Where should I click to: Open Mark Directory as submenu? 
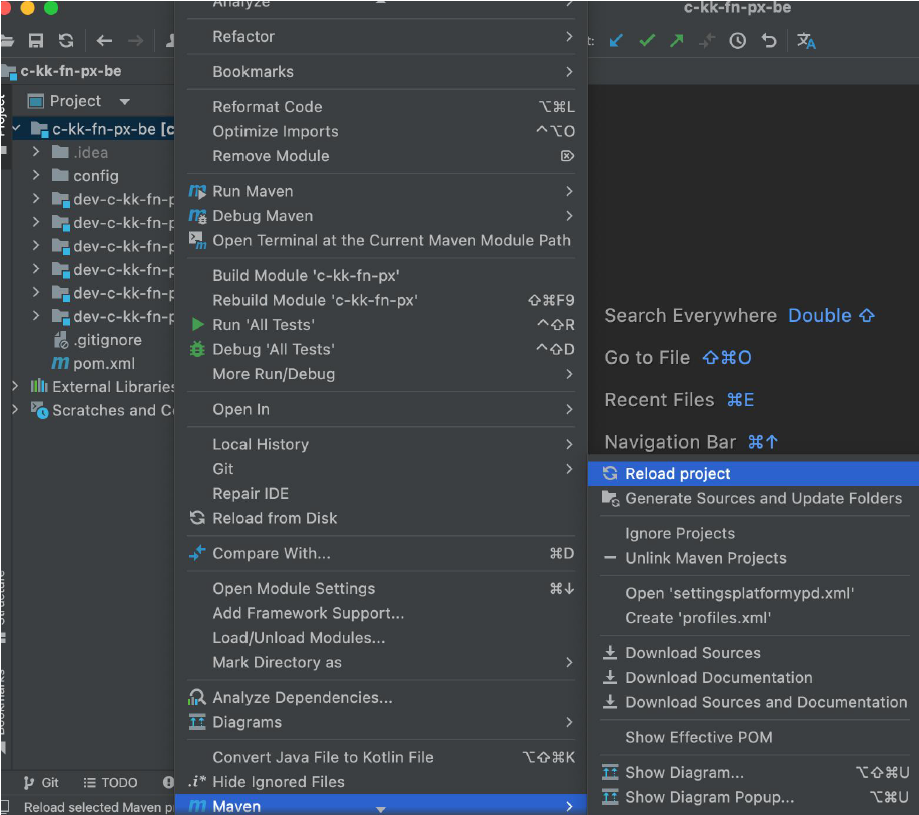381,662
